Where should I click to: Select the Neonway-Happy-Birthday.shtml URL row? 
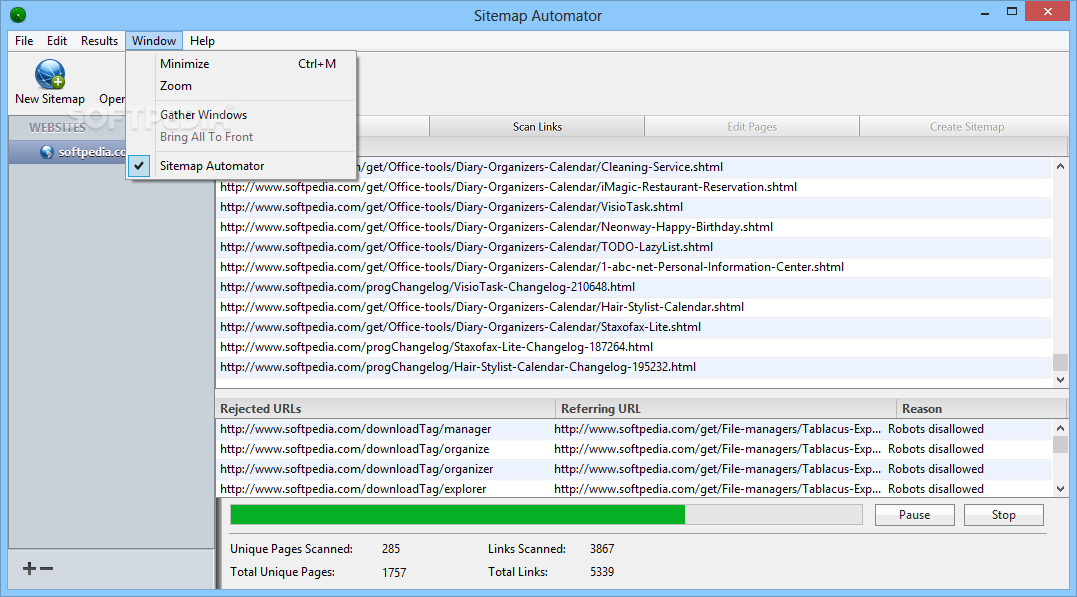[x=634, y=227]
